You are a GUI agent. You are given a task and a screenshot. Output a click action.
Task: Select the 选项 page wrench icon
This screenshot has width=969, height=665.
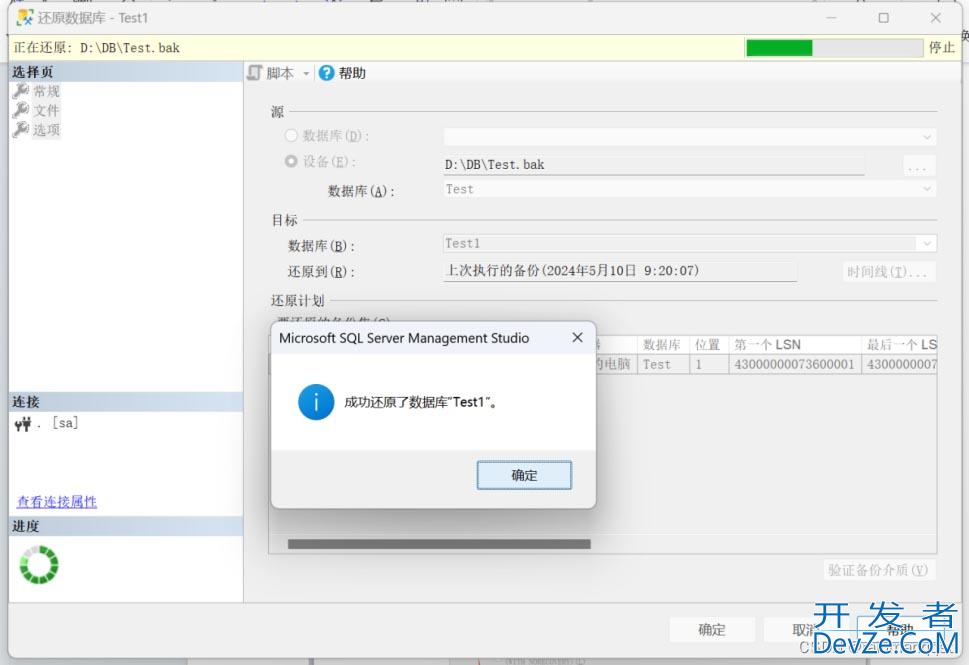[20, 129]
